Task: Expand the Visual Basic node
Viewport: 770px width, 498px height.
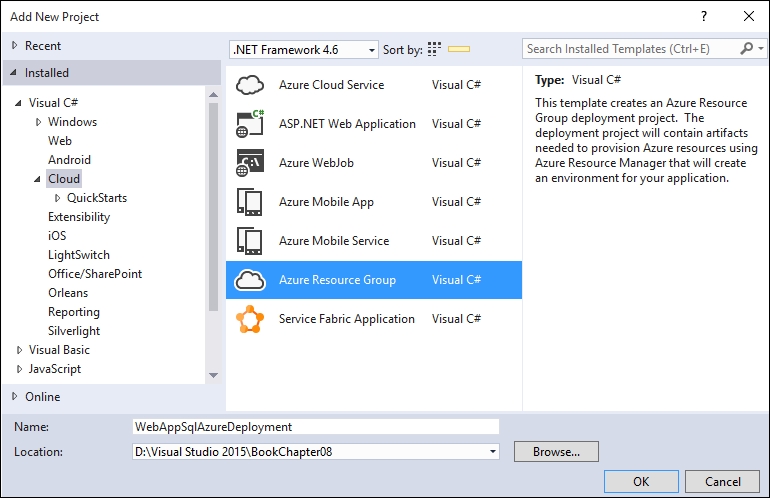Action: point(19,350)
